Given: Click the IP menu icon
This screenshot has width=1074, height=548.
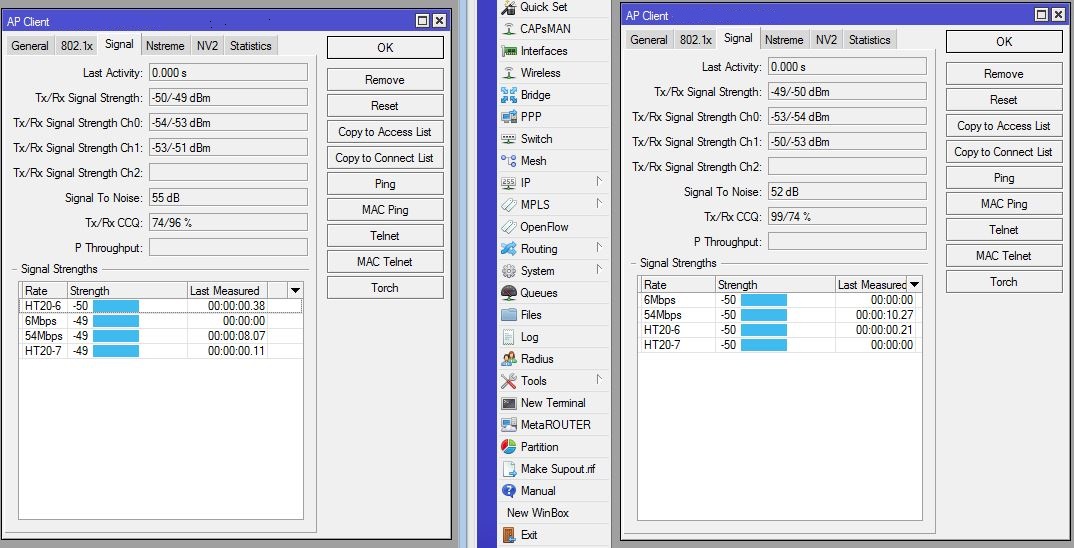Looking at the screenshot, I should pos(508,182).
